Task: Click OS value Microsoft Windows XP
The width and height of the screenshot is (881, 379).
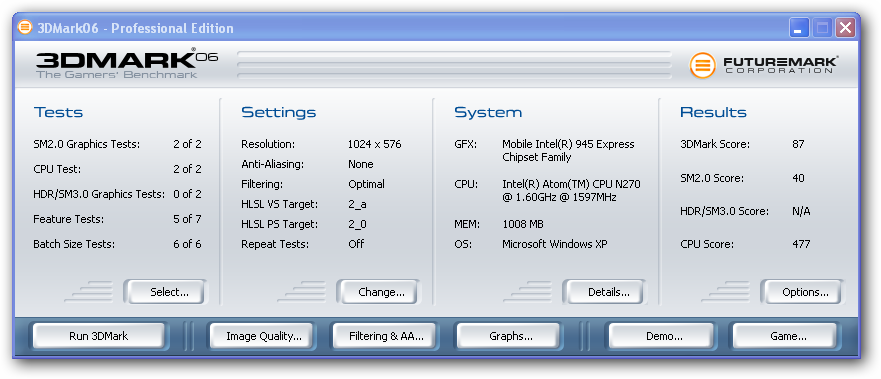Action: [x=555, y=244]
